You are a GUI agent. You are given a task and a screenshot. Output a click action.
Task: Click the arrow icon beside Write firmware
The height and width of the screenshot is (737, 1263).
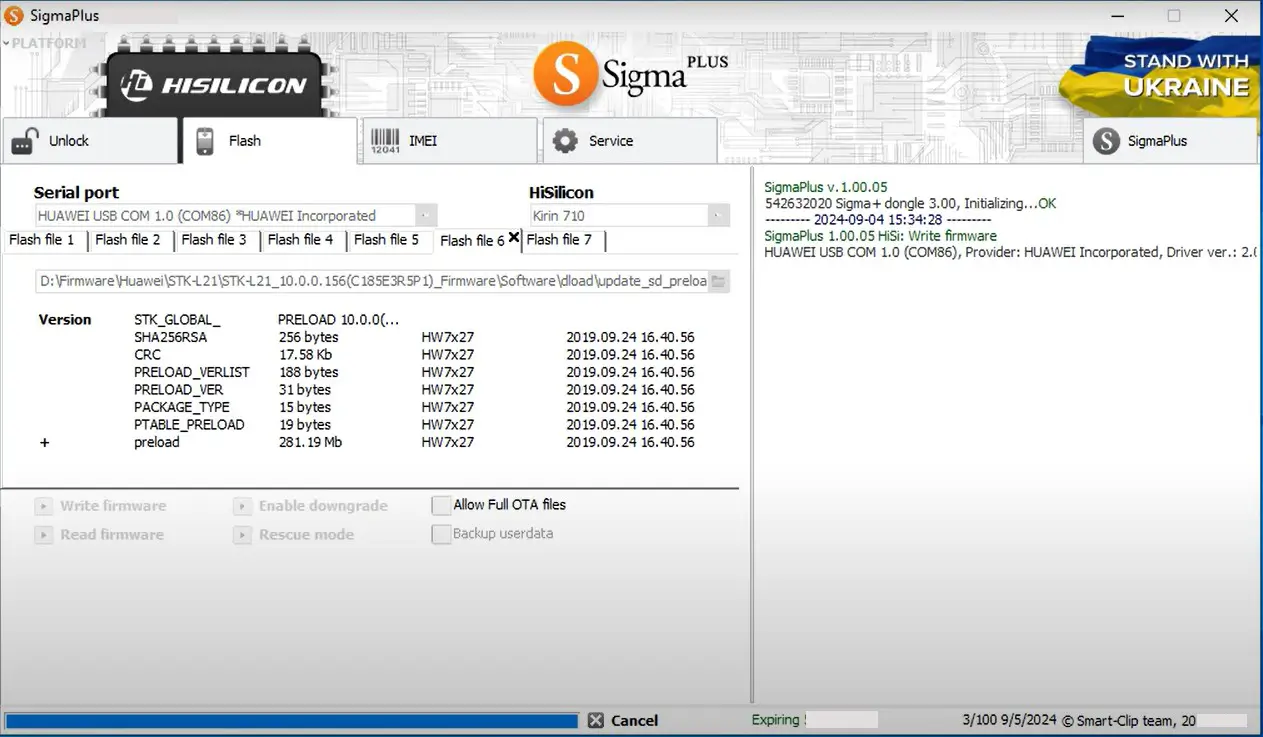coord(43,506)
